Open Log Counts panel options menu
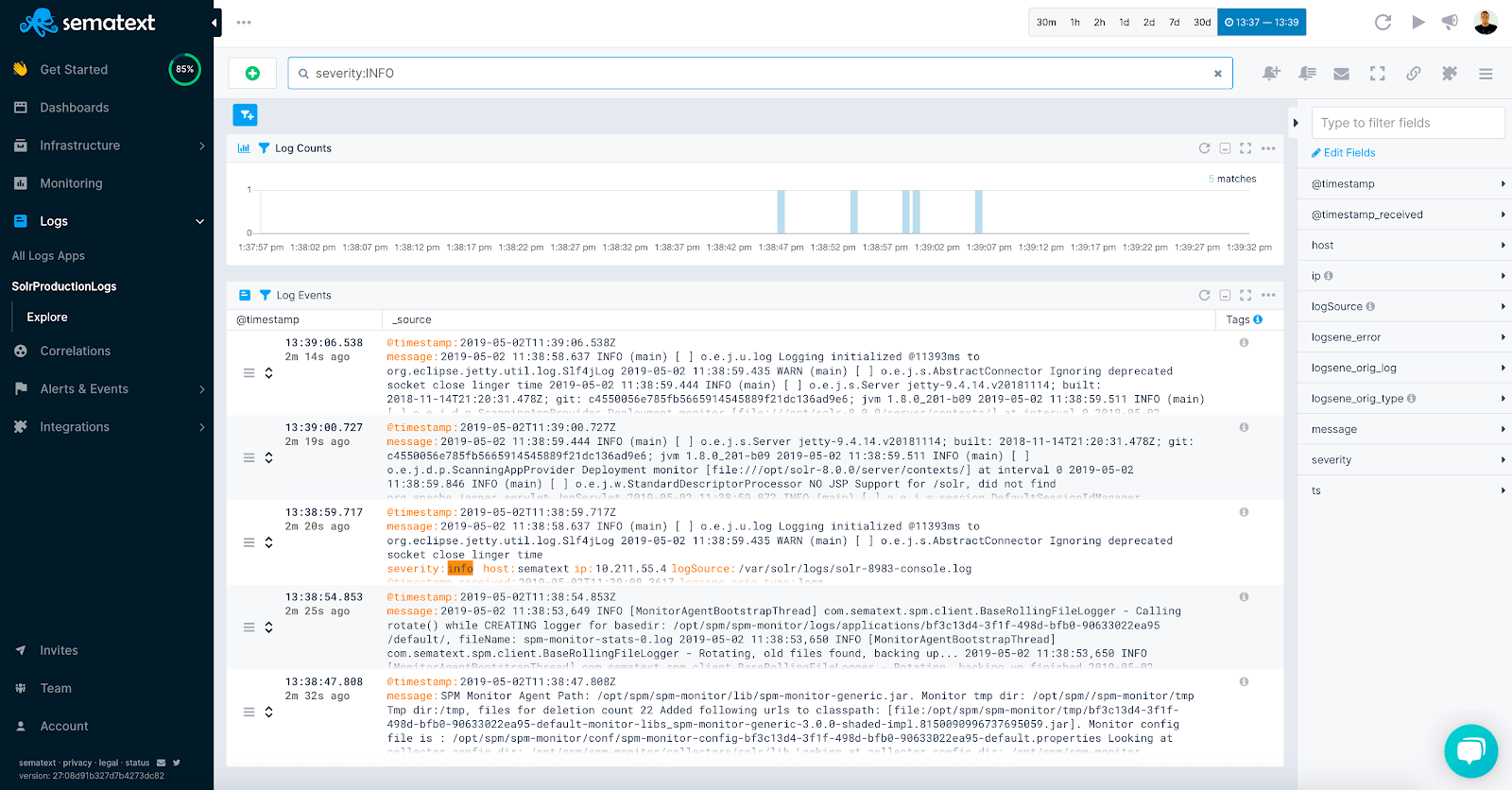The height and width of the screenshot is (790, 1512). tap(1268, 148)
